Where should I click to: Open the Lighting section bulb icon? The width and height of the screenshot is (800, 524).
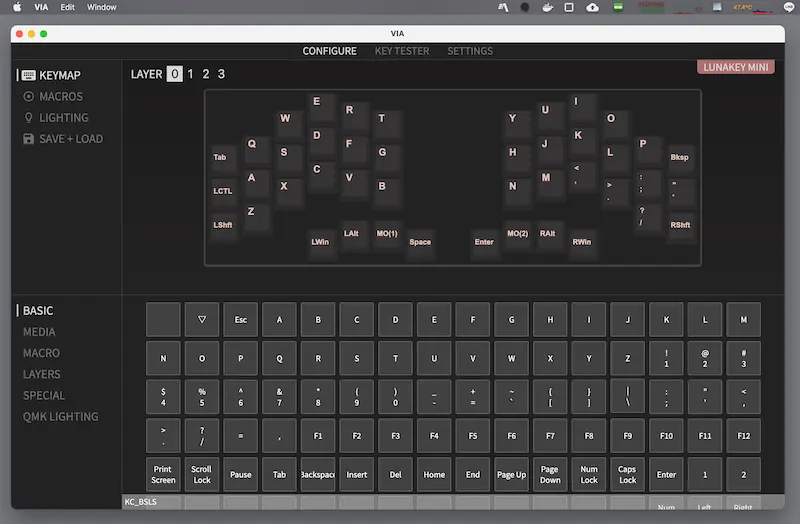(29, 118)
